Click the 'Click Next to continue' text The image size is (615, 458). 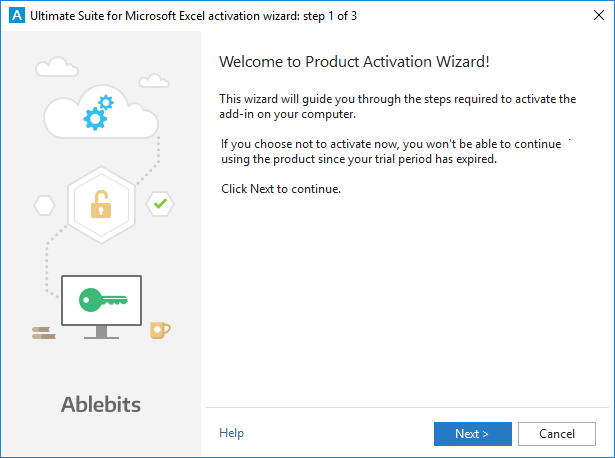pyautogui.click(x=281, y=189)
